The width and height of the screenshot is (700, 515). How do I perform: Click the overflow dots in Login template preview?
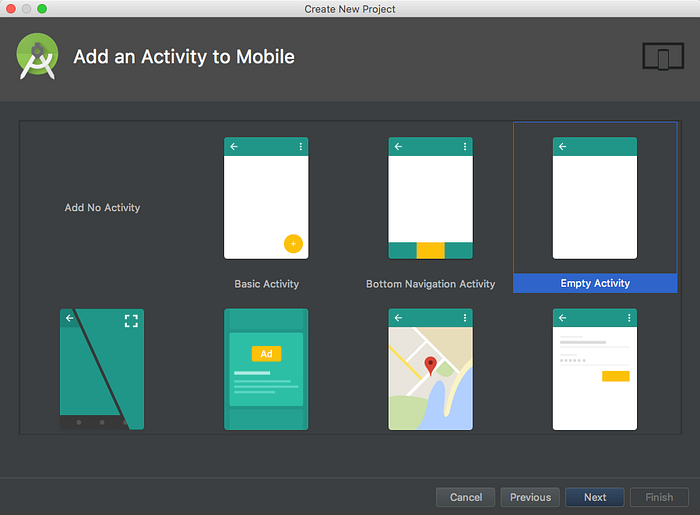click(x=629, y=318)
